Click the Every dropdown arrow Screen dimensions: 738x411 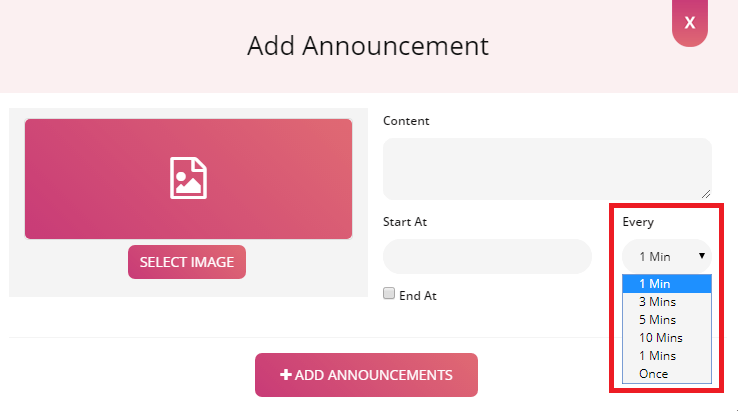coord(702,256)
